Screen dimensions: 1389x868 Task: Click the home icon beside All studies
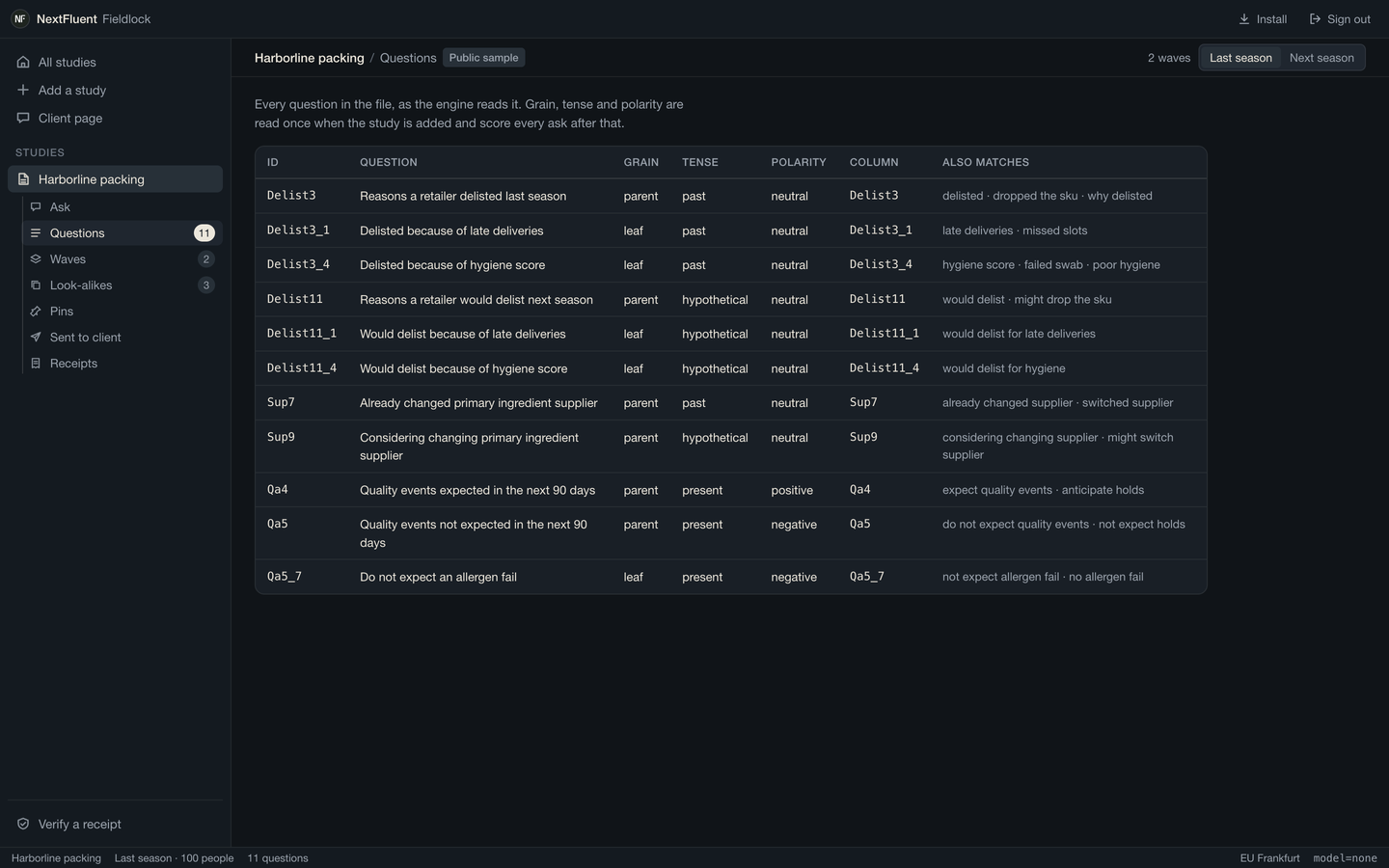click(x=23, y=63)
